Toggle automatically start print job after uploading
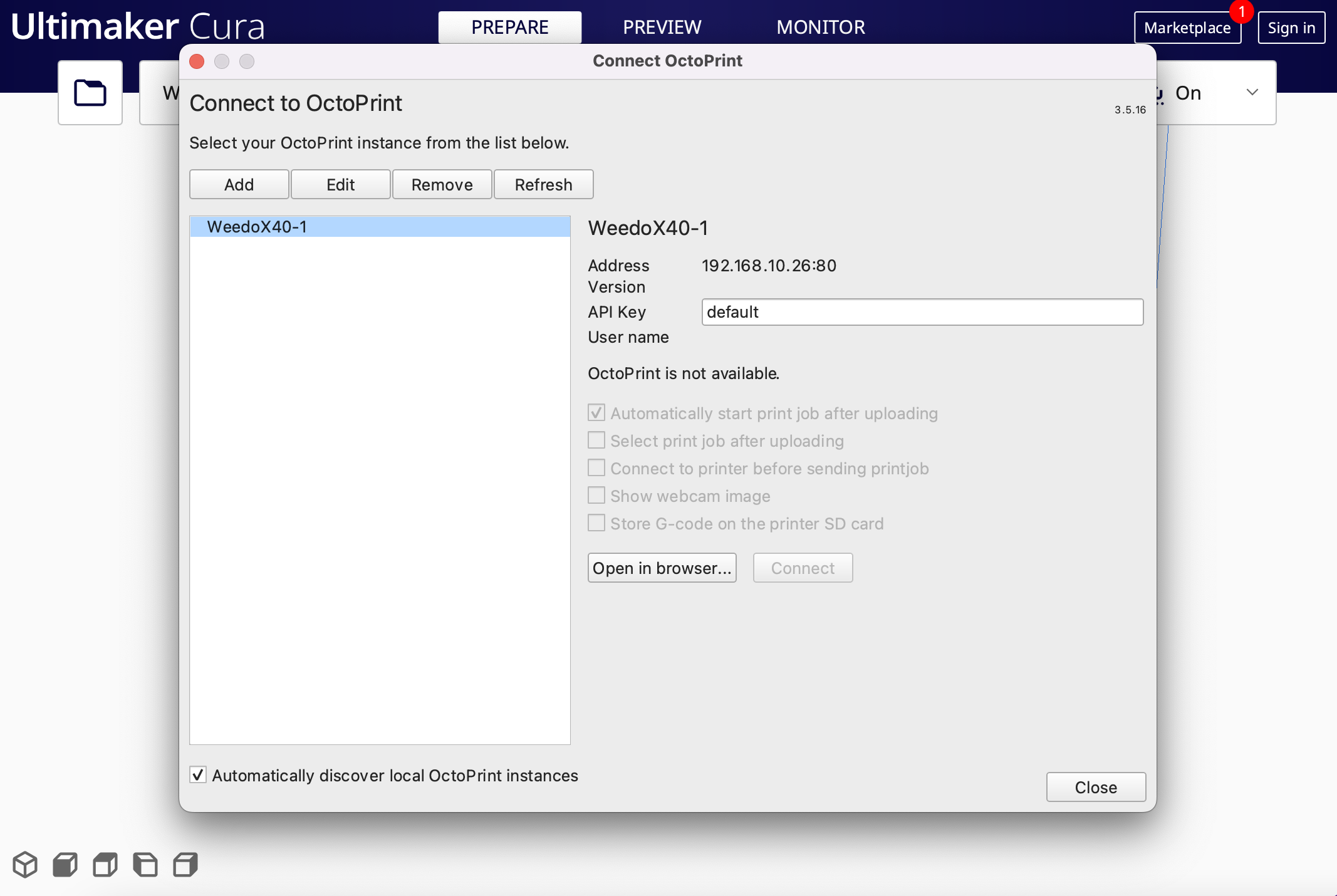The image size is (1337, 896). pyautogui.click(x=596, y=413)
